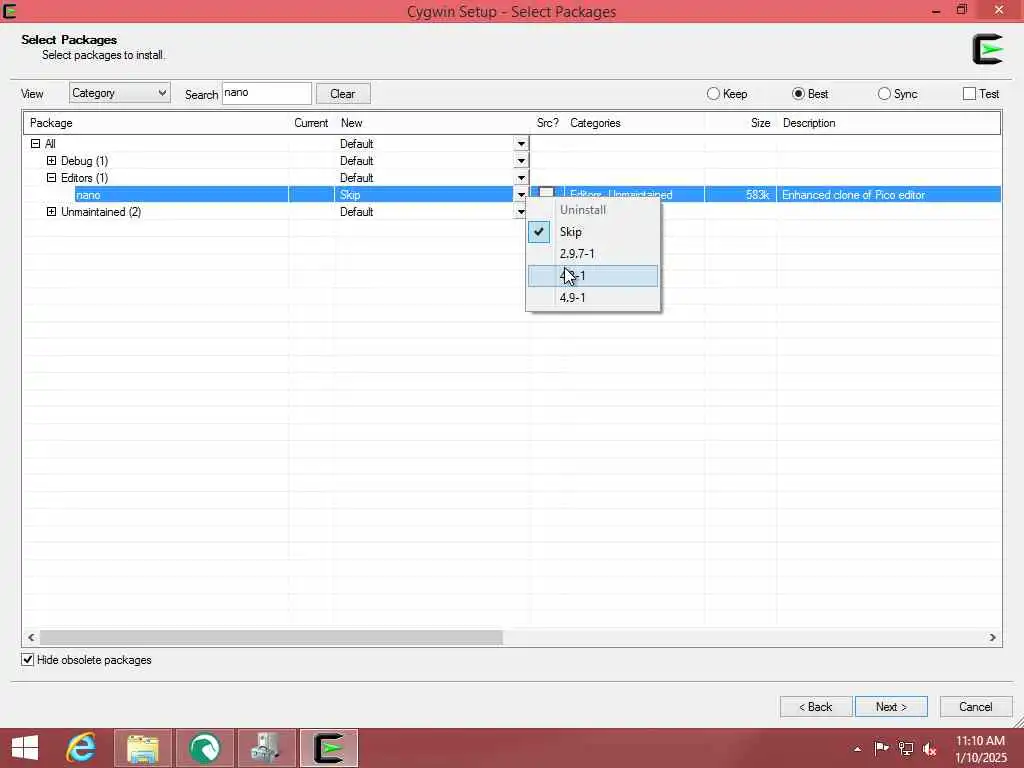This screenshot has width=1024, height=768.
Task: Open the network status tray icon
Action: 906,748
